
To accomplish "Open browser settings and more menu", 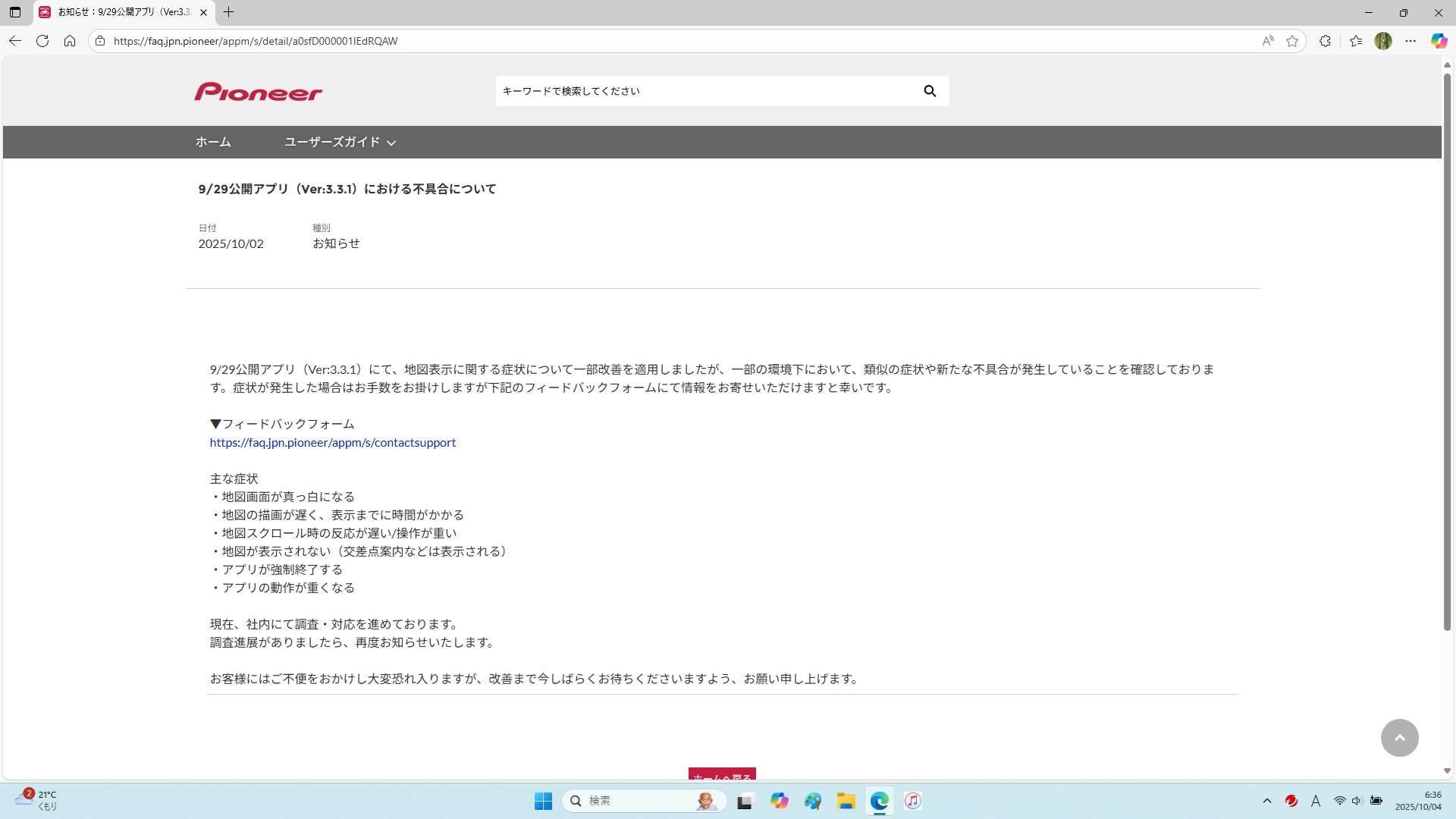I will point(1410,41).
